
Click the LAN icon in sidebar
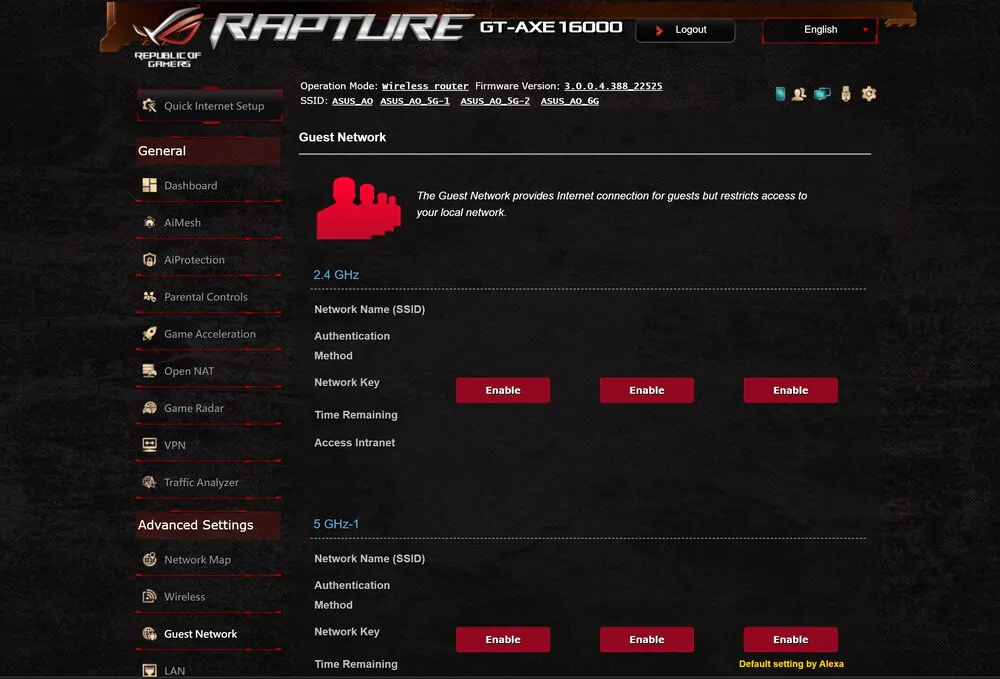pos(149,671)
